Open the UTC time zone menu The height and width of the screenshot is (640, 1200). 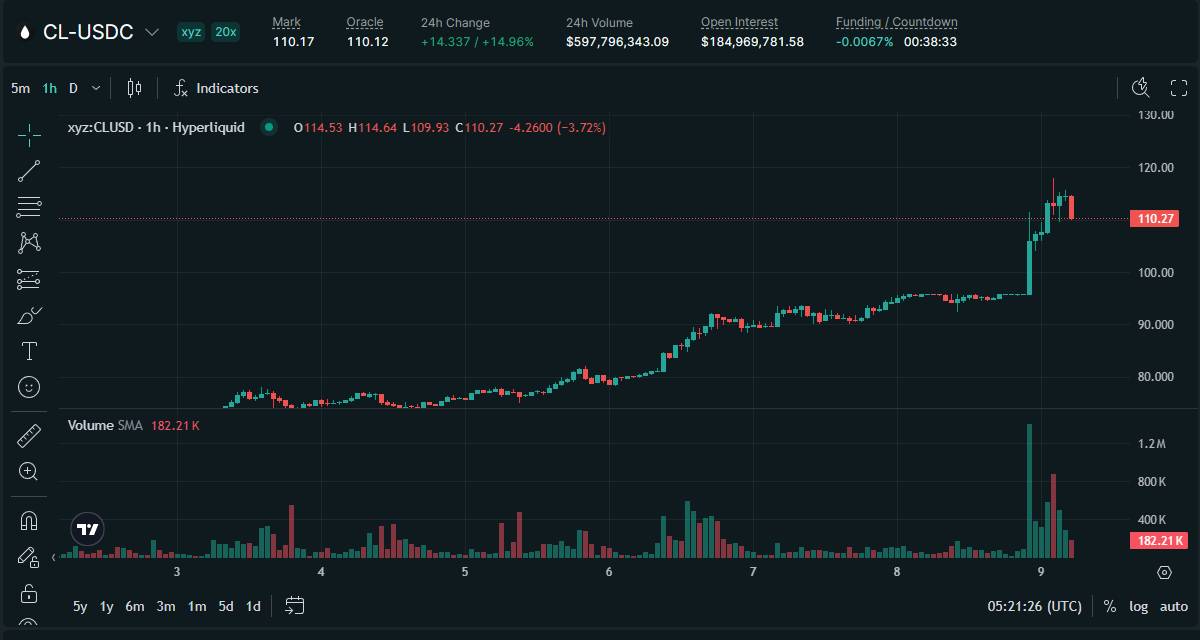point(1034,606)
